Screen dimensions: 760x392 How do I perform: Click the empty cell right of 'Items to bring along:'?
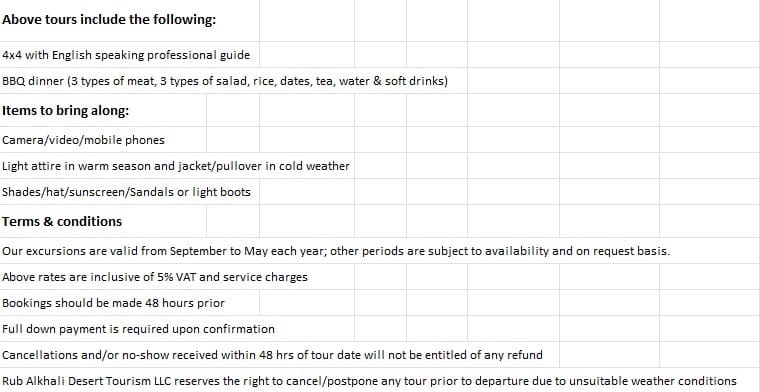233,110
